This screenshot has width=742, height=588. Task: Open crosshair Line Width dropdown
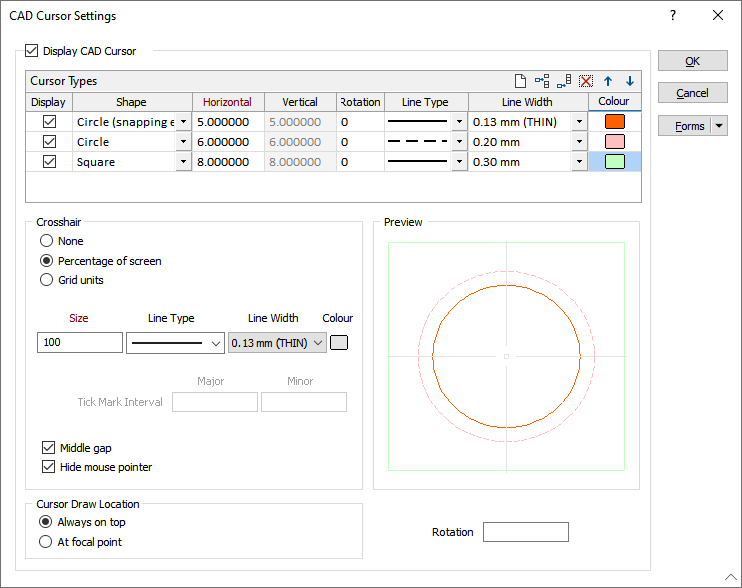pyautogui.click(x=318, y=343)
